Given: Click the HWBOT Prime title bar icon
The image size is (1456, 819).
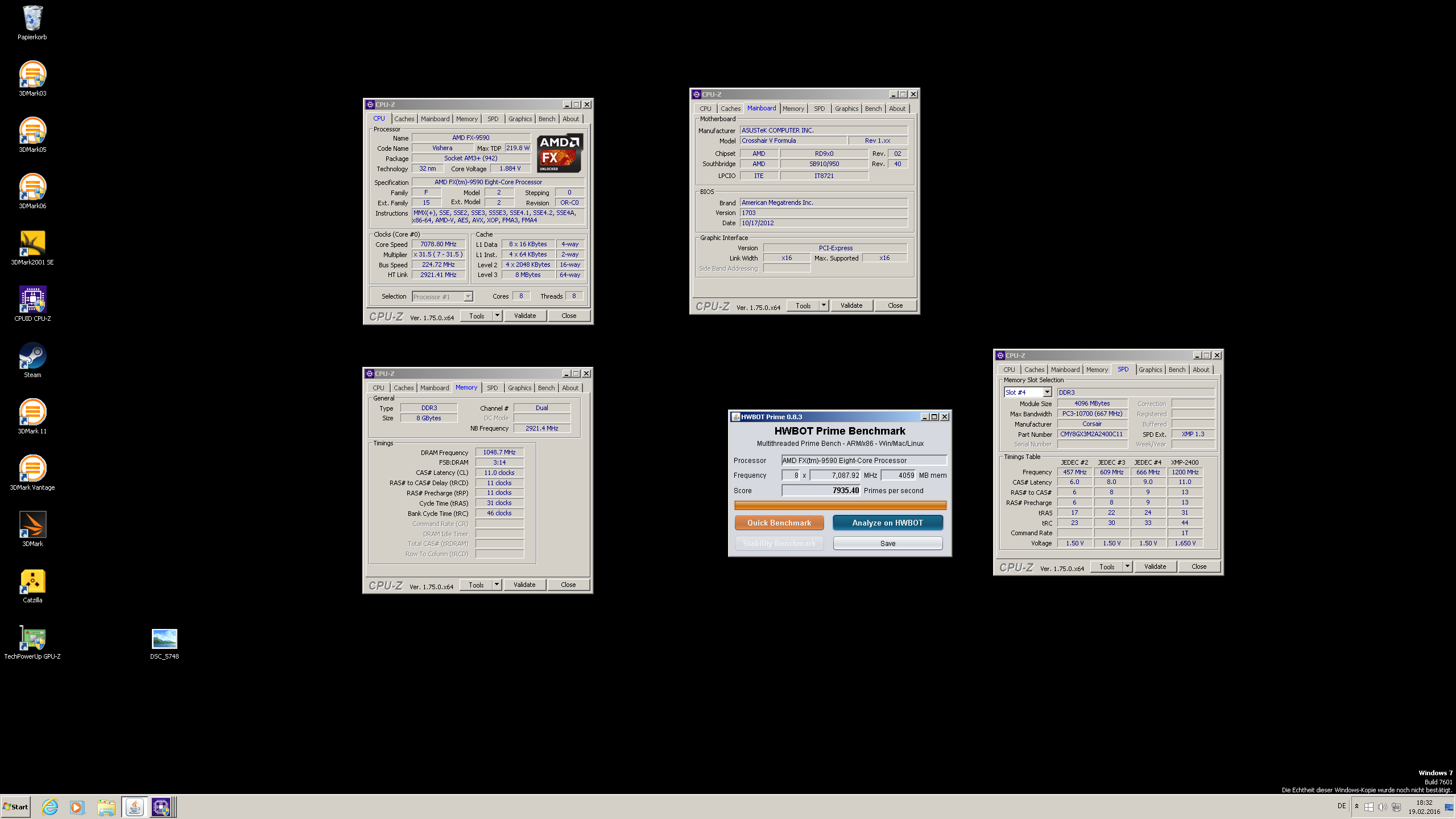Looking at the screenshot, I should [x=735, y=417].
